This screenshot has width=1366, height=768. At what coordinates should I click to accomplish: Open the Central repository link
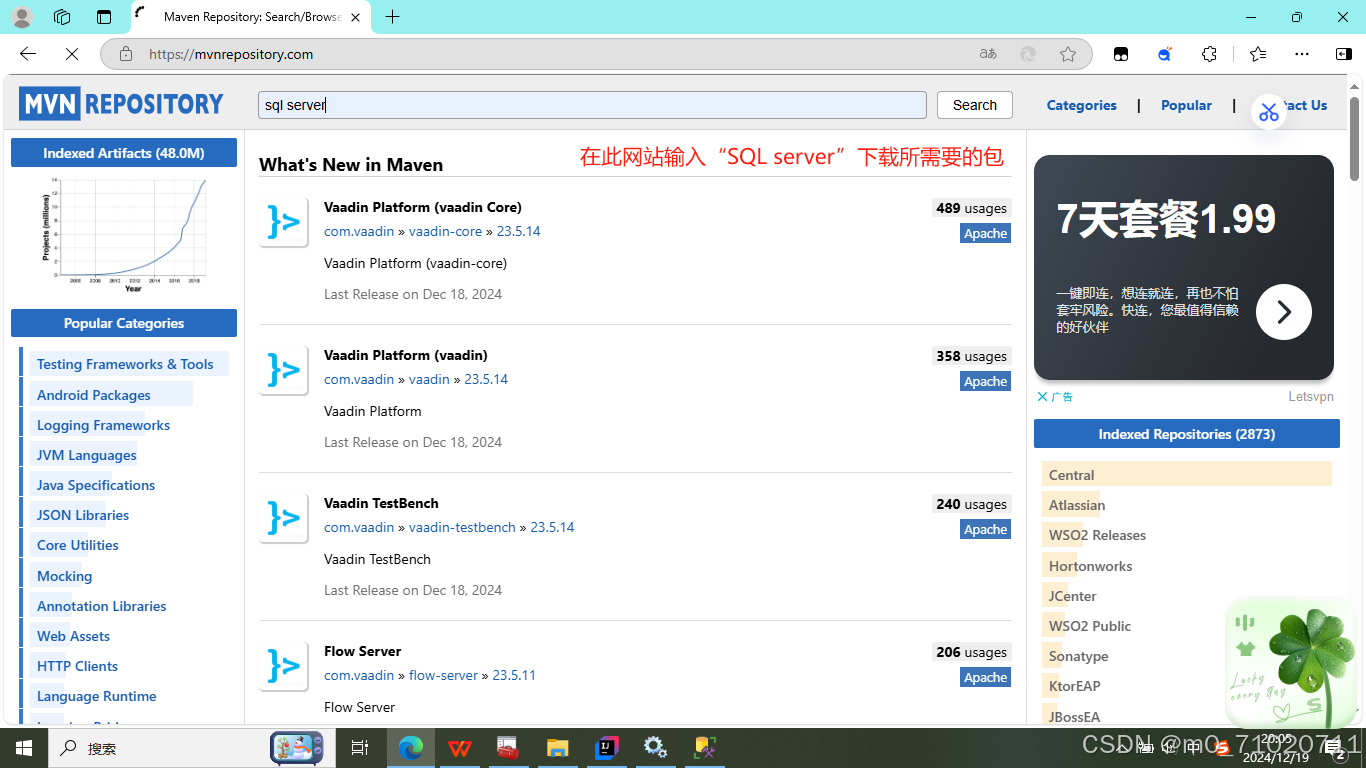(x=1072, y=475)
